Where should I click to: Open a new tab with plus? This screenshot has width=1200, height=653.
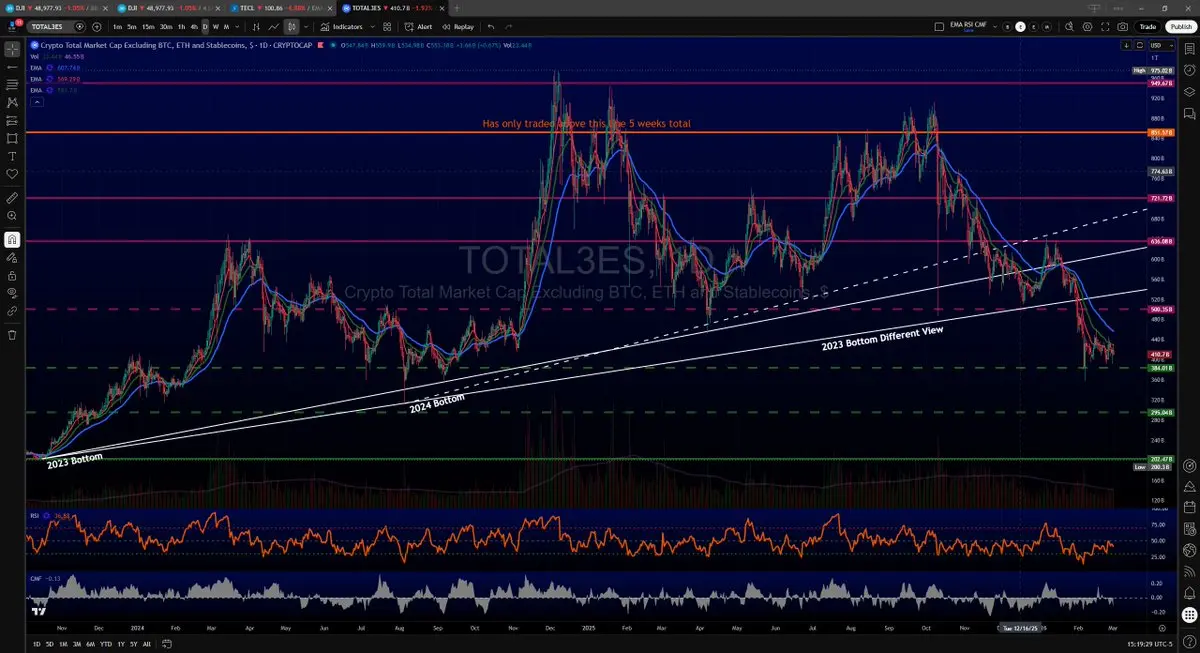(x=457, y=7)
